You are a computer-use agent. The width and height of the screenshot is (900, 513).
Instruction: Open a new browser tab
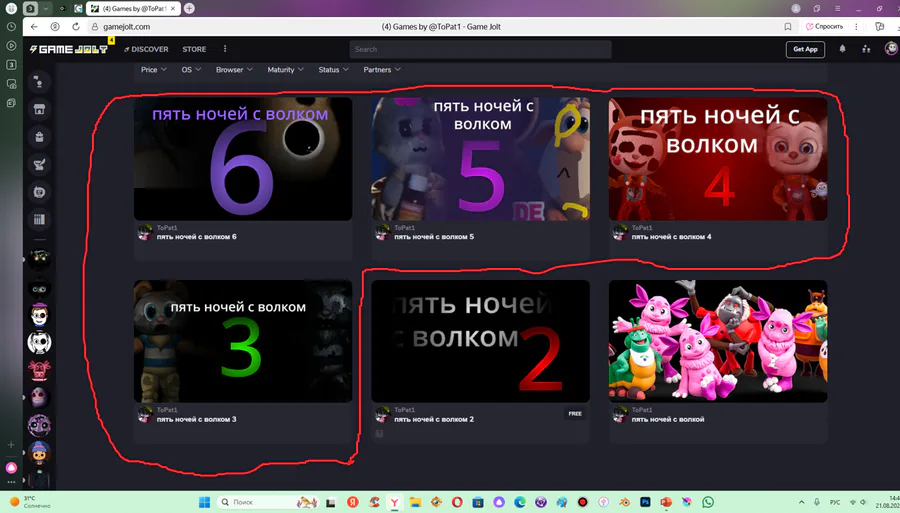click(189, 9)
